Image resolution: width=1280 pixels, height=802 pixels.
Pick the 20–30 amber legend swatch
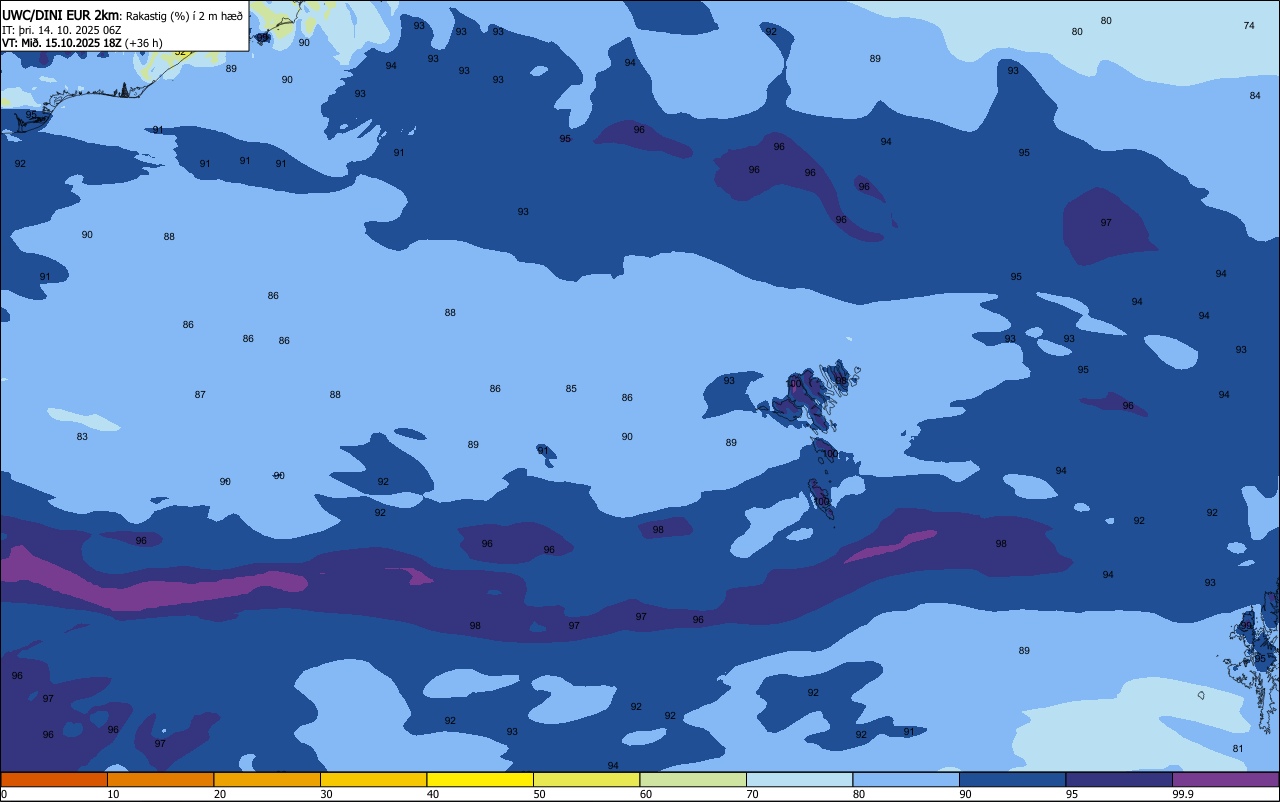click(267, 779)
